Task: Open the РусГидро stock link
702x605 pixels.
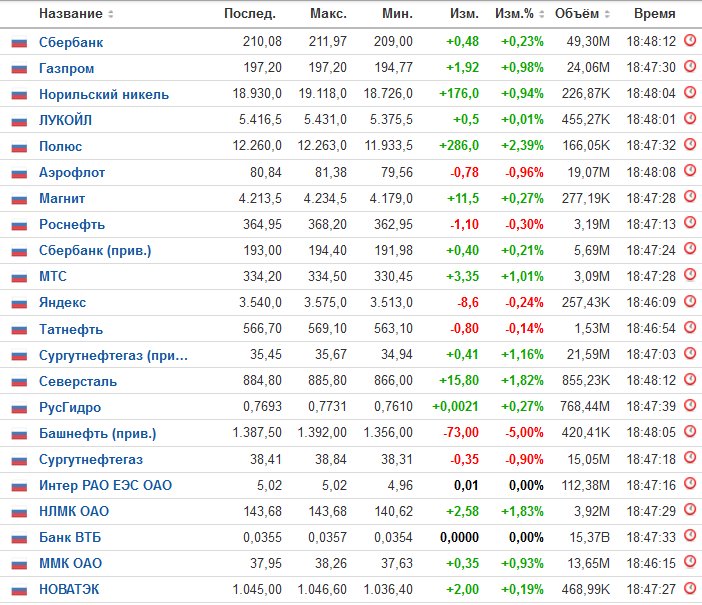Action: click(70, 408)
